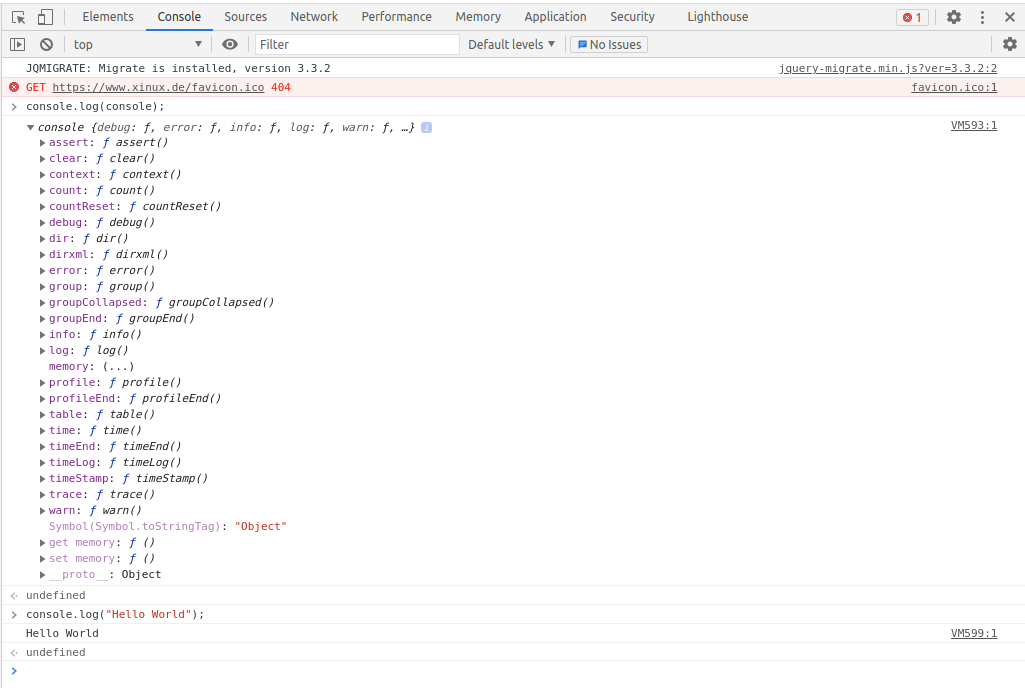The image size is (1025, 688).
Task: Click the red error count badge
Action: 912,17
